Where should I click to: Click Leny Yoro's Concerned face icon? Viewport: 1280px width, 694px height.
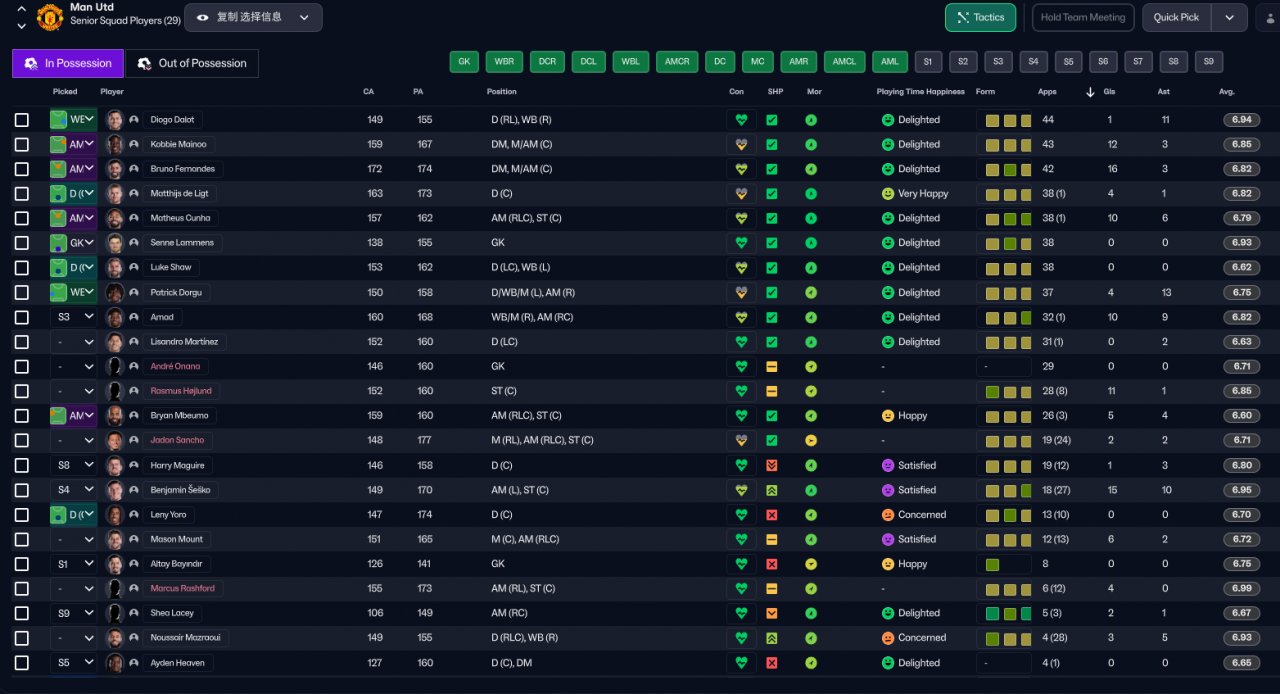coord(887,515)
